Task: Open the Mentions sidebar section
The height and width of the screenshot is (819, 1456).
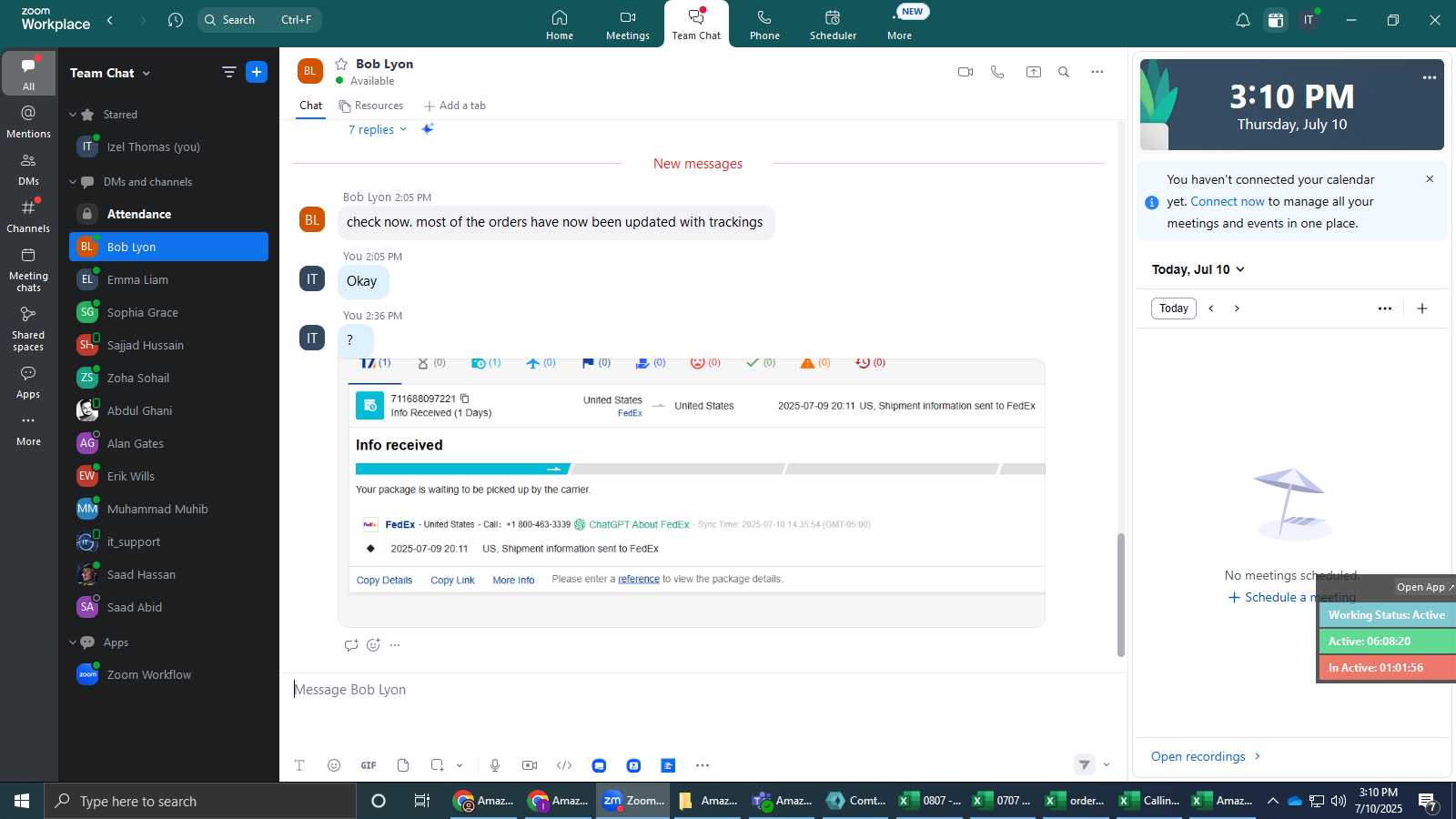Action: tap(29, 122)
